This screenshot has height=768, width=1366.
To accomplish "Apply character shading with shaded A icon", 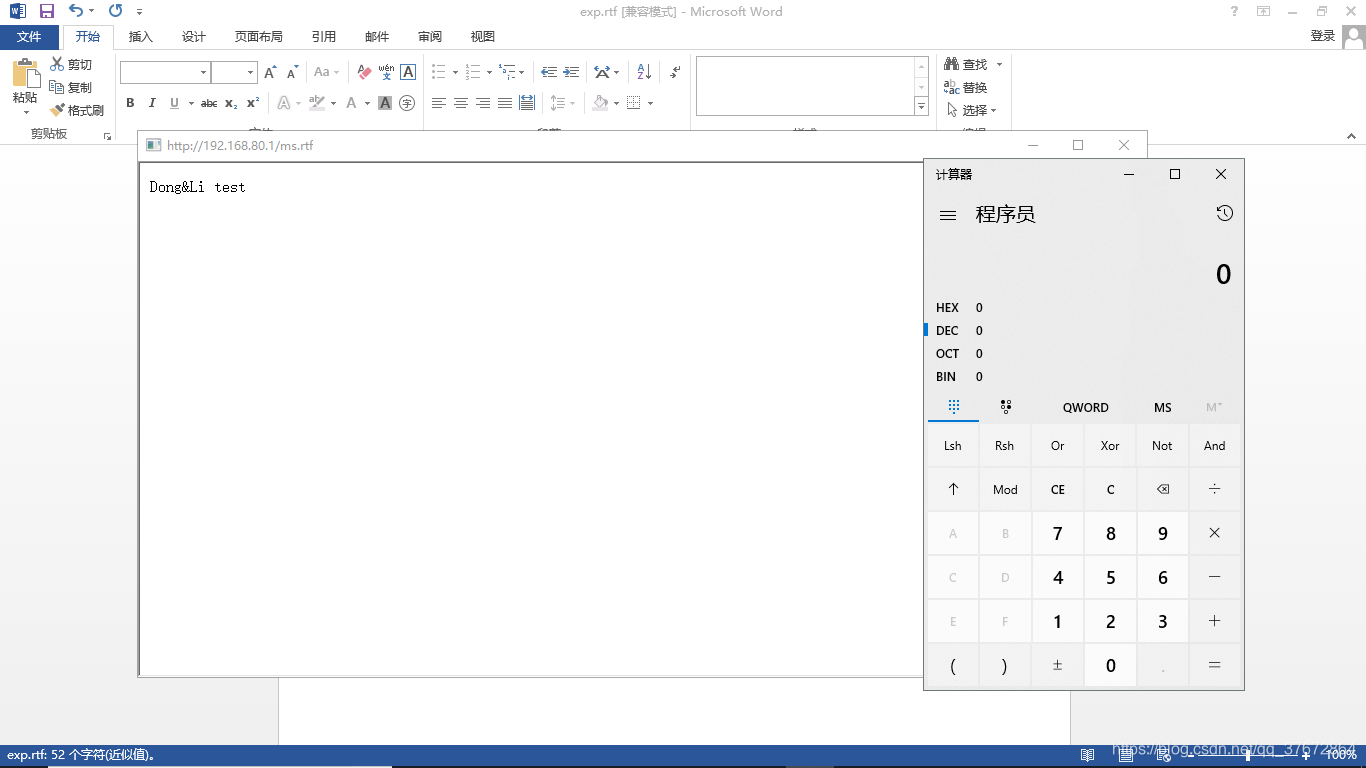I will (x=385, y=103).
